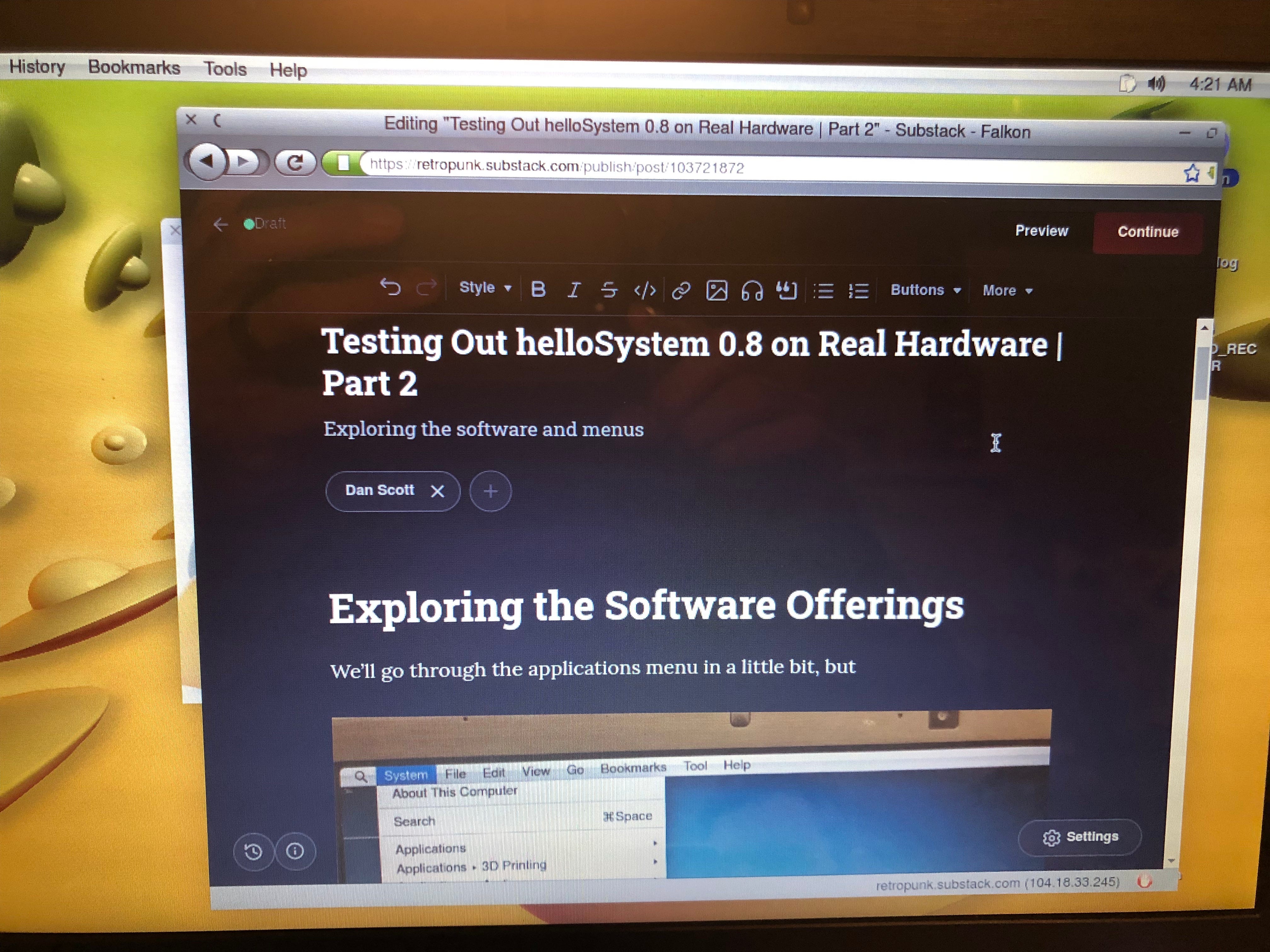This screenshot has height=952, width=1270.
Task: Click the Continue button
Action: coord(1147,232)
